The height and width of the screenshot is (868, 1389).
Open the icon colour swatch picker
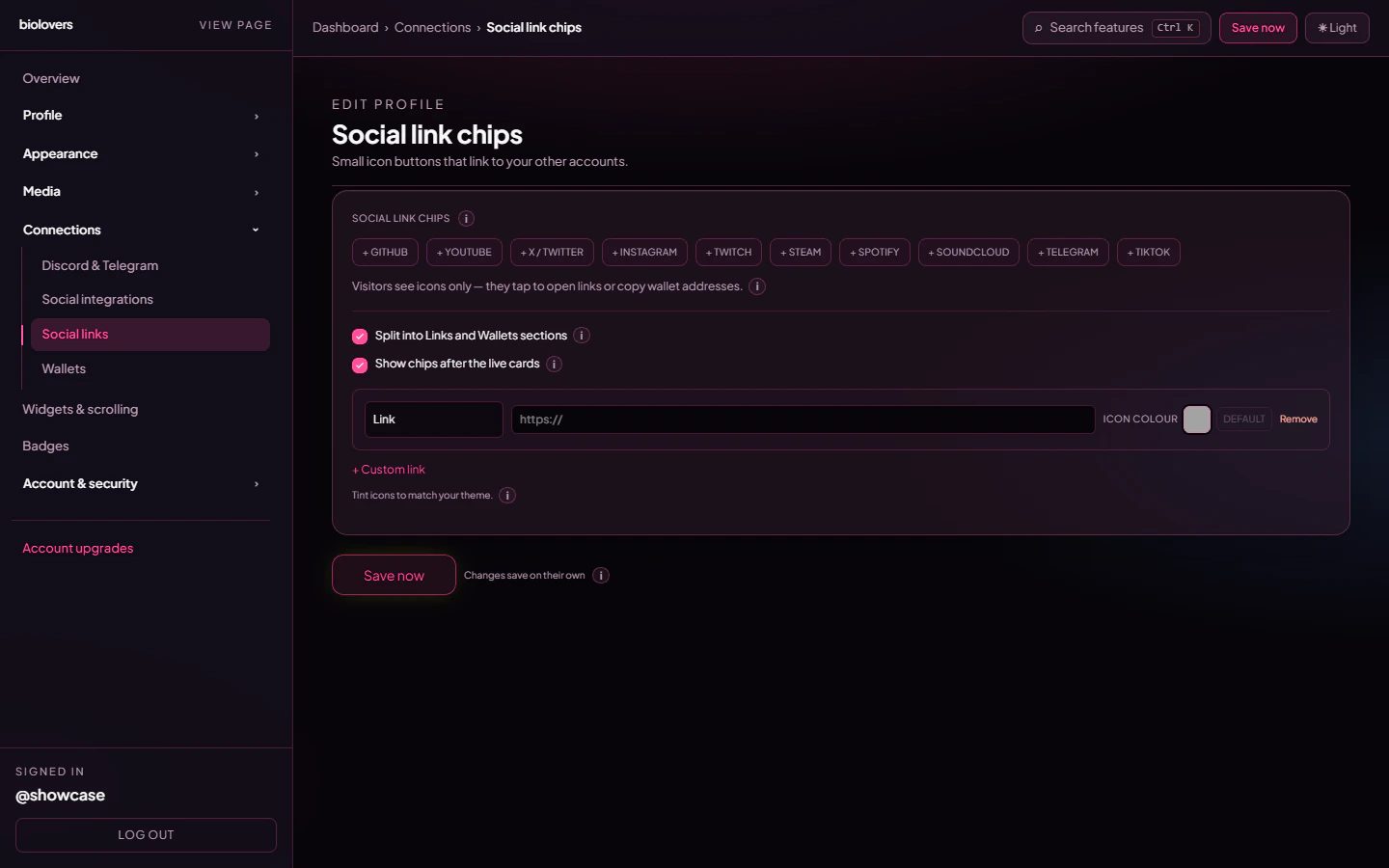click(1196, 419)
